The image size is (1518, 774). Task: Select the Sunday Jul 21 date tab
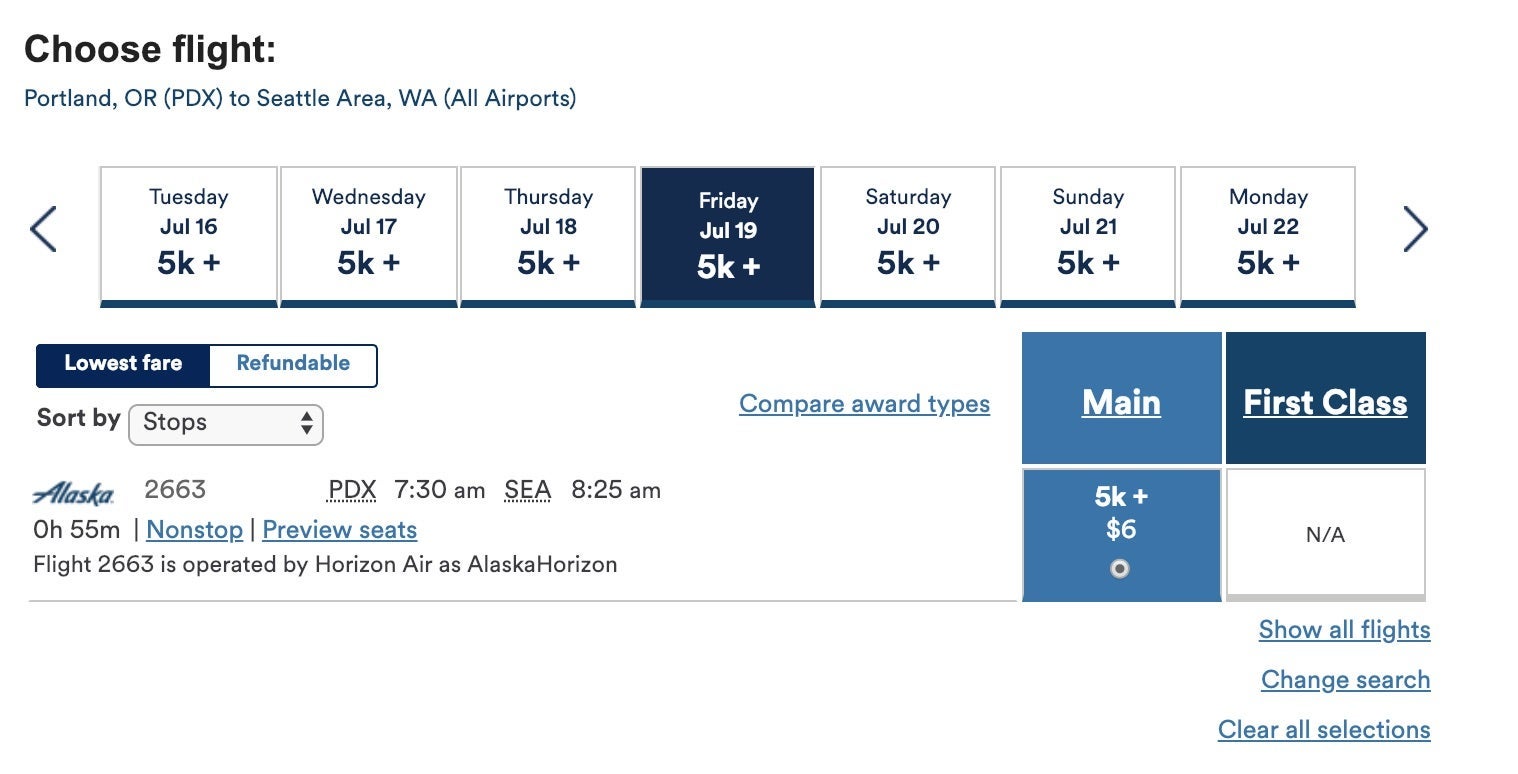(x=1087, y=233)
